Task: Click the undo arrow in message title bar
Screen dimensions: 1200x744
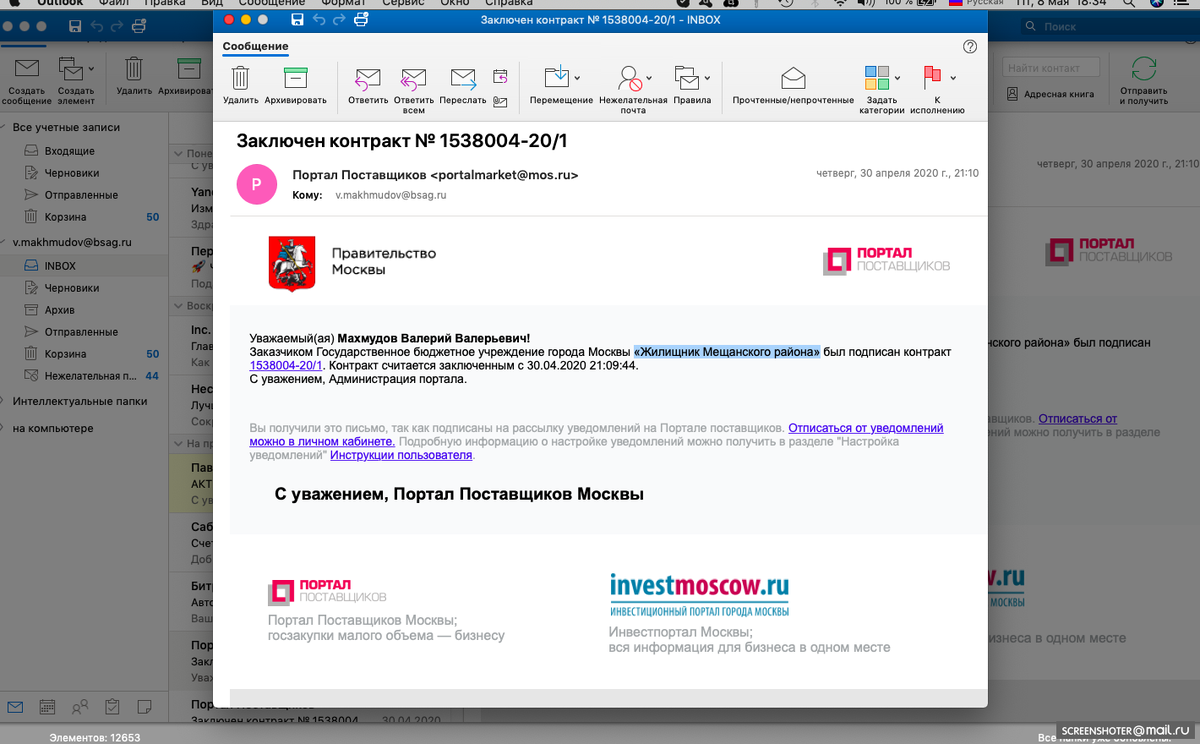Action: (x=319, y=19)
